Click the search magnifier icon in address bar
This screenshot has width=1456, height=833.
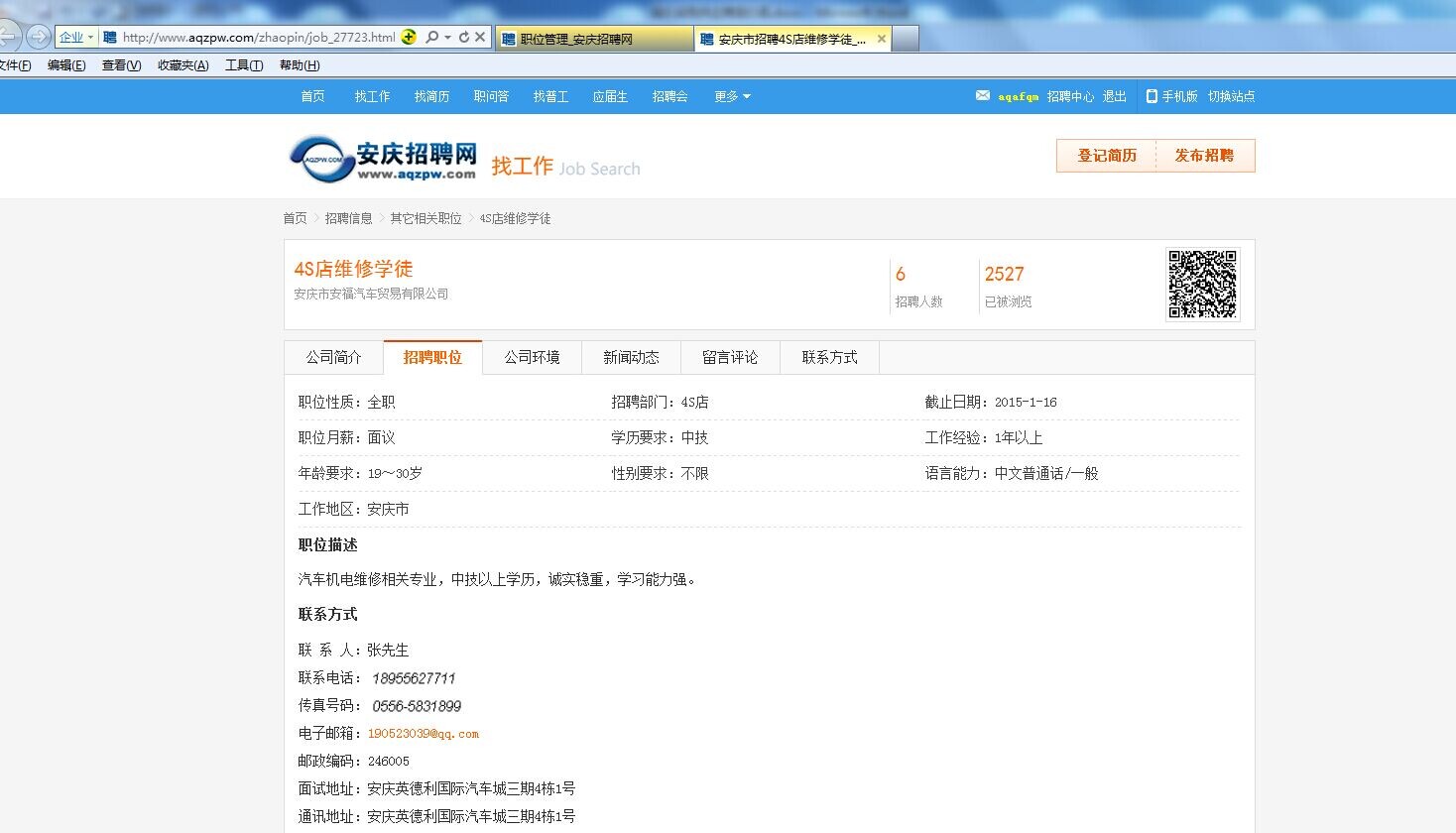(x=431, y=38)
